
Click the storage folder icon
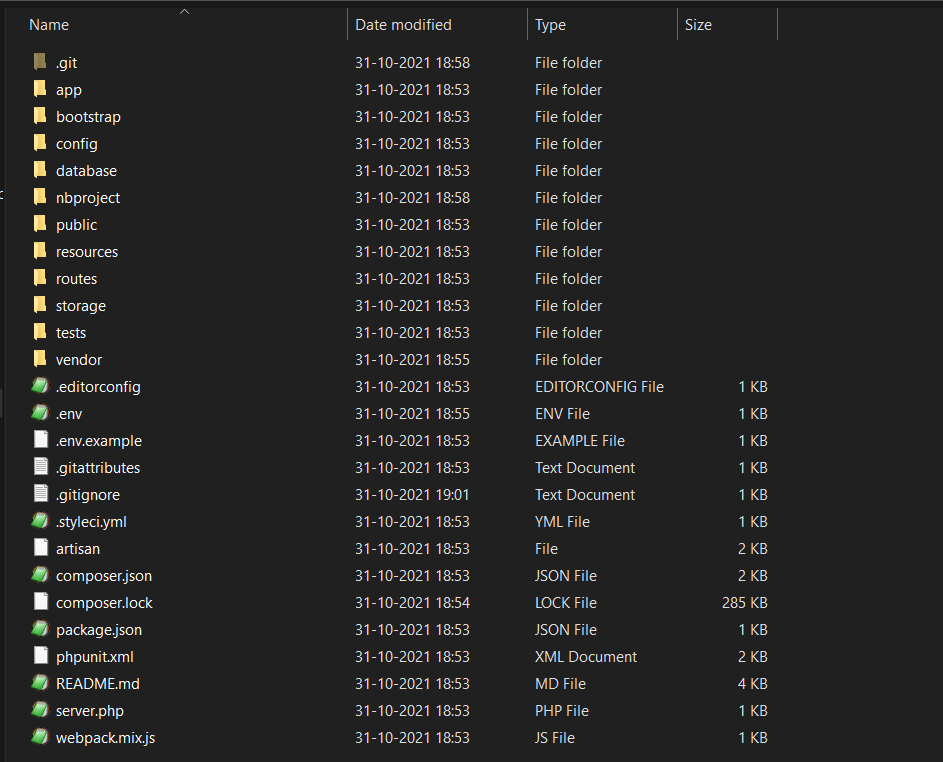(x=40, y=305)
